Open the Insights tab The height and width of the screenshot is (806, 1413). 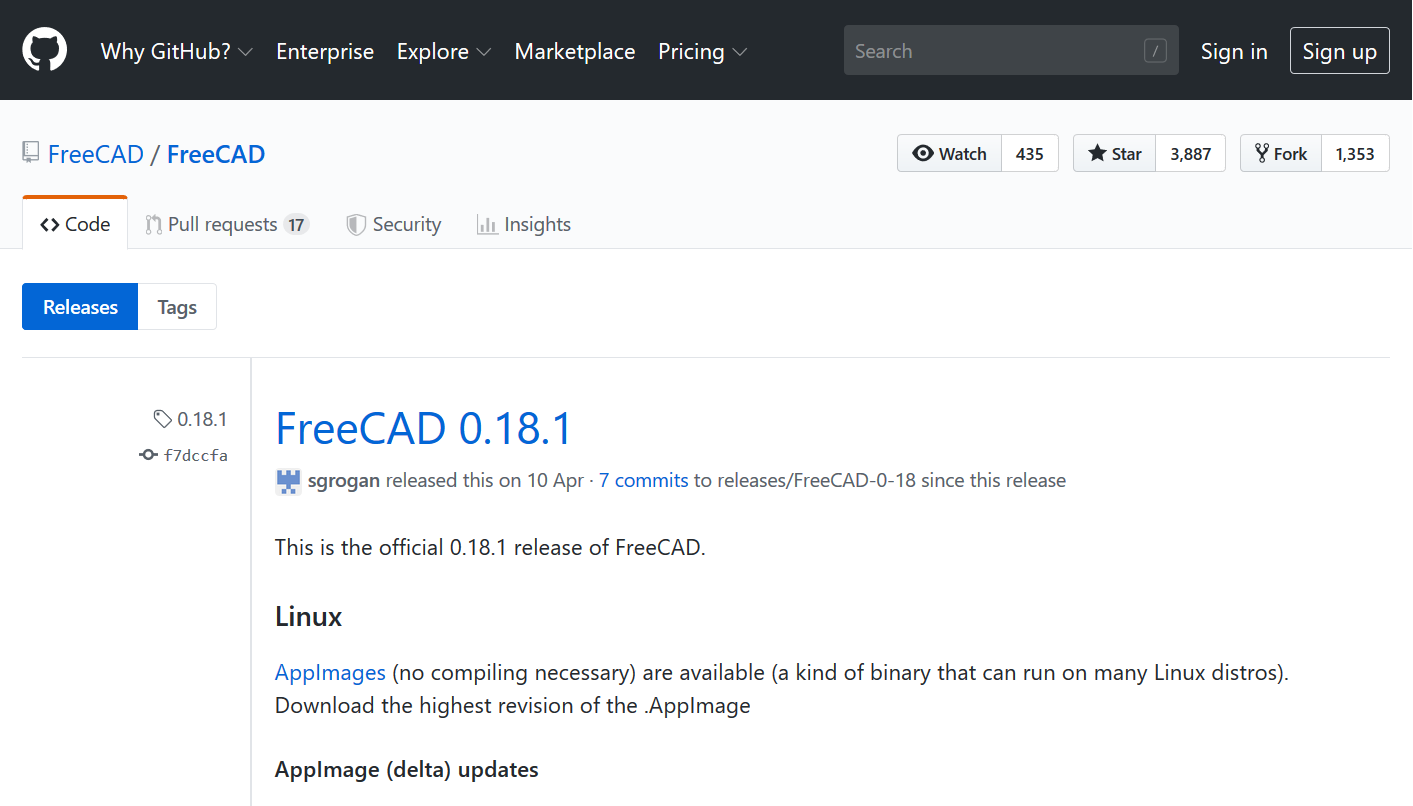524,224
